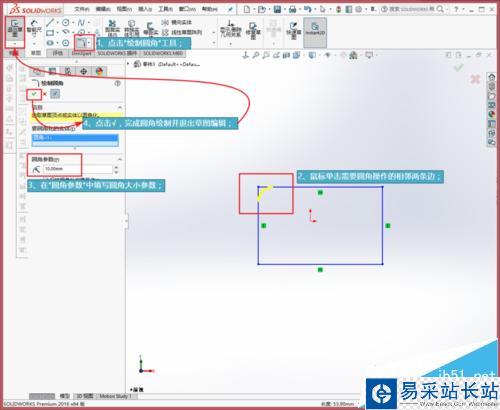Toggle the keep-visible pushpin button

(55, 94)
